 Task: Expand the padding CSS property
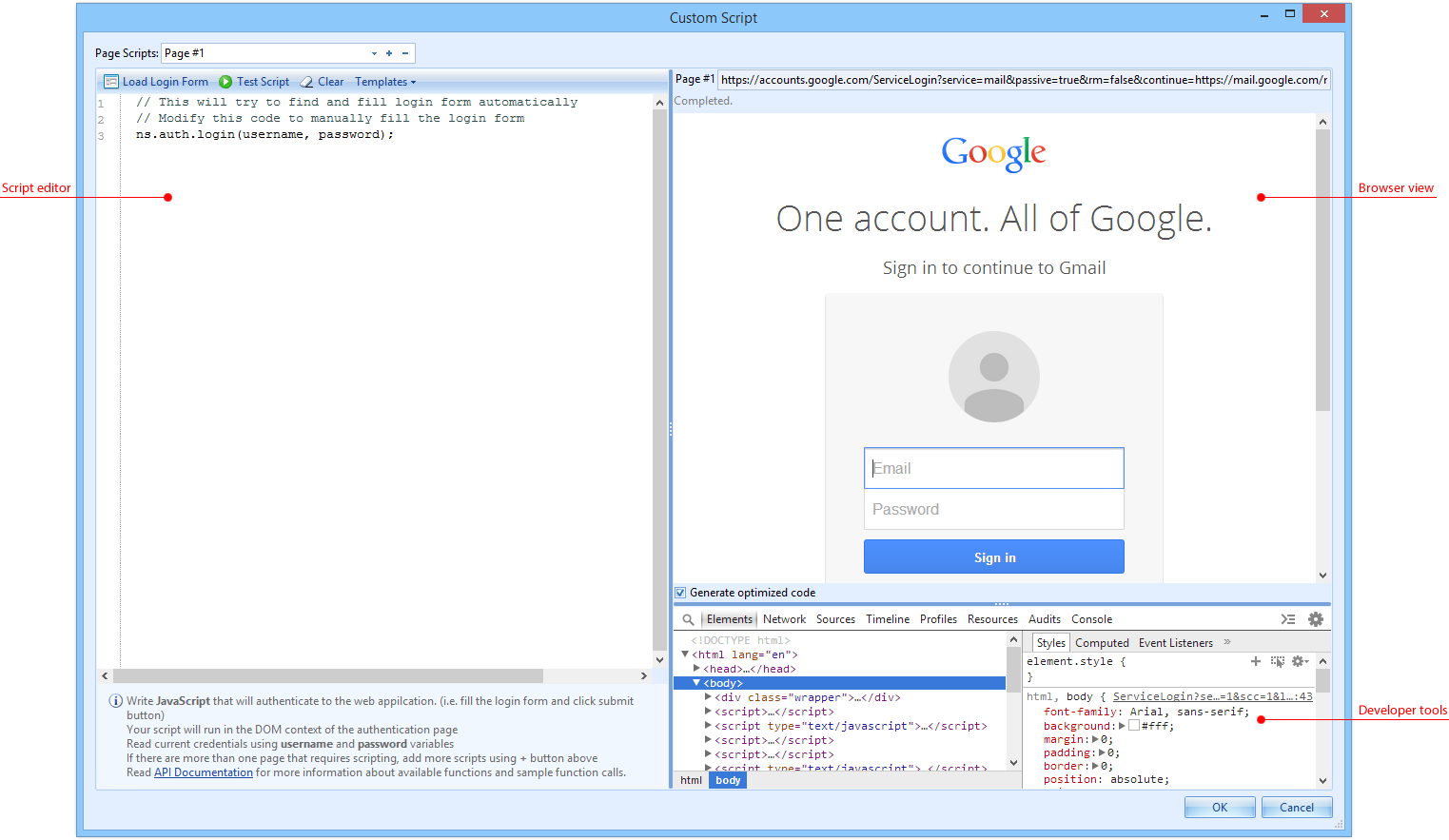point(1103,752)
